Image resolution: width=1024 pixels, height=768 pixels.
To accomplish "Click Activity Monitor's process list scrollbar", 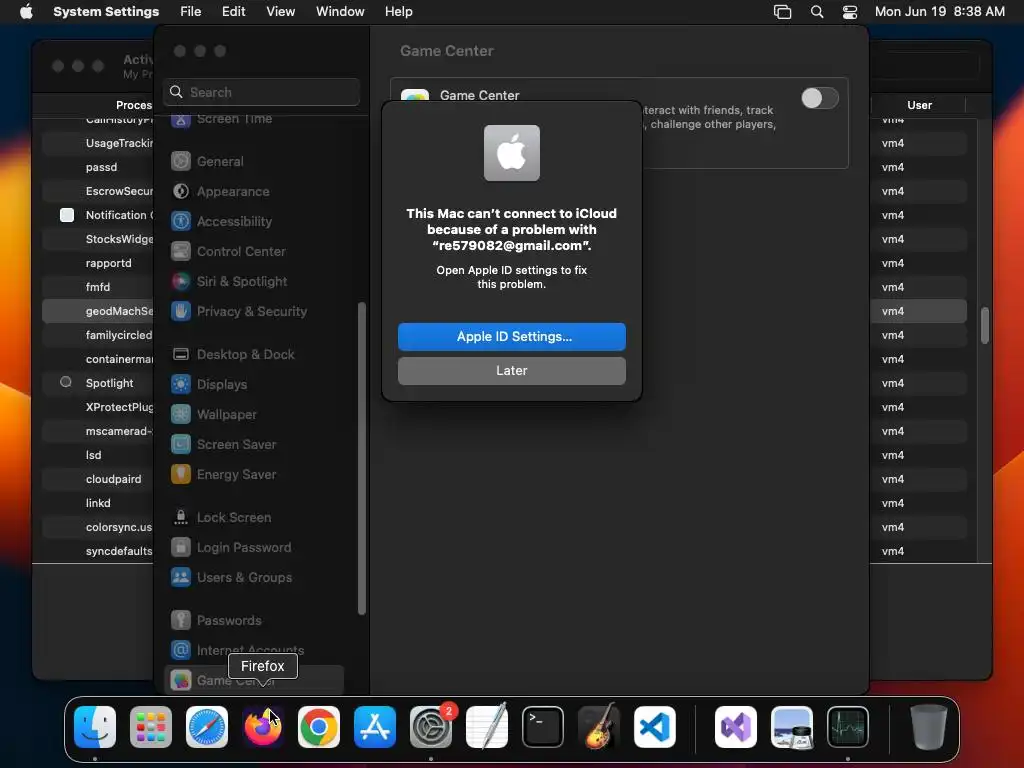I will (x=985, y=325).
